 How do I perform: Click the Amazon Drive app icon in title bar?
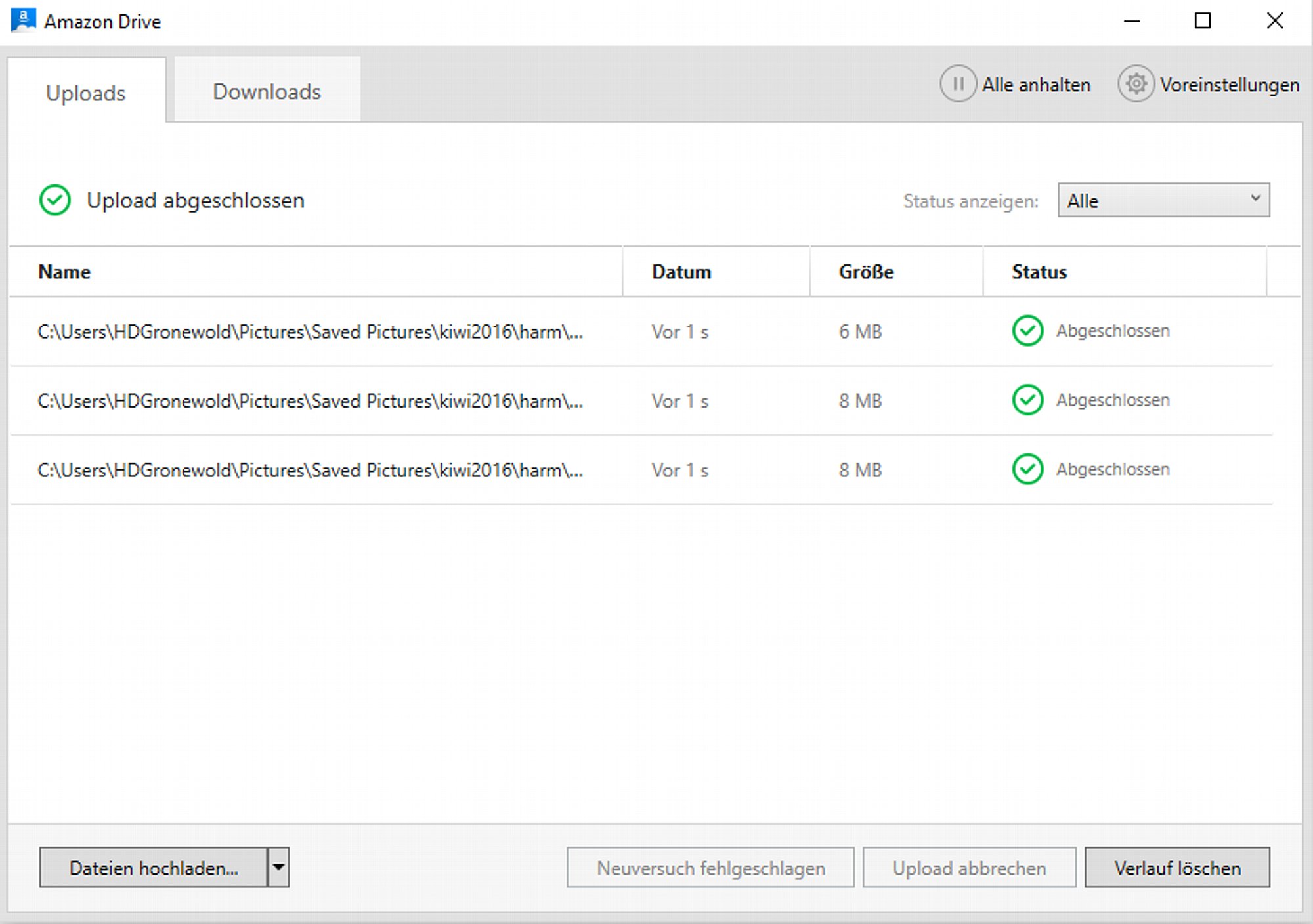[x=24, y=20]
